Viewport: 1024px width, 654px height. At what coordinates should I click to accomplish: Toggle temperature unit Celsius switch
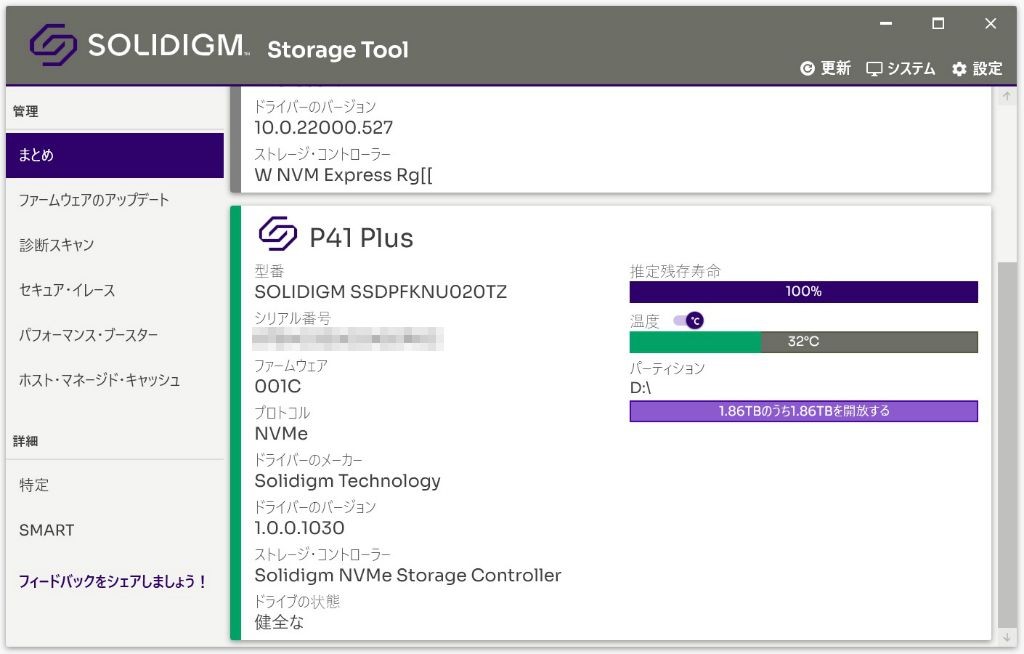point(688,320)
